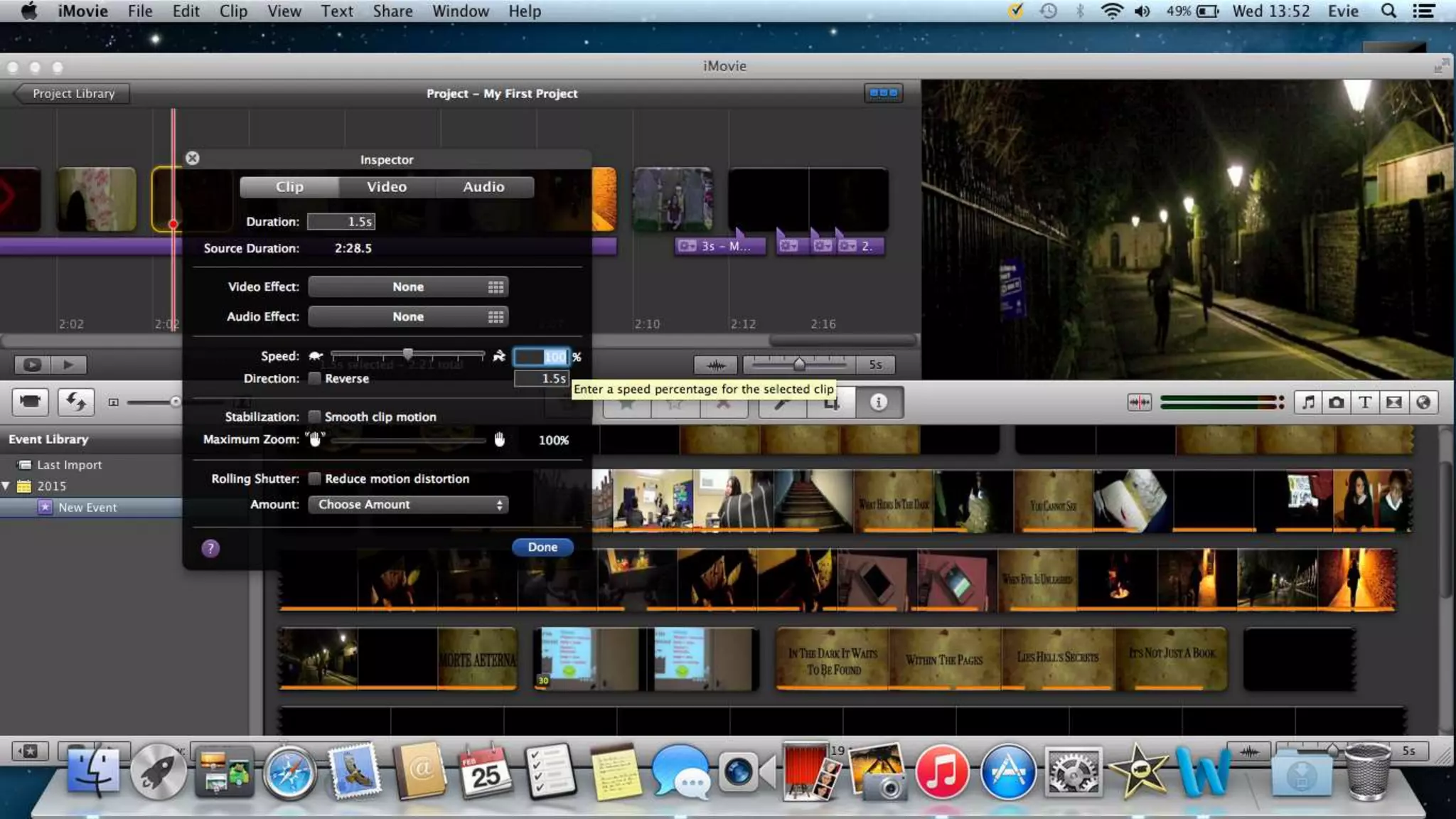This screenshot has width=1456, height=819.
Task: Click the hare fast-speed icon
Action: [x=499, y=355]
